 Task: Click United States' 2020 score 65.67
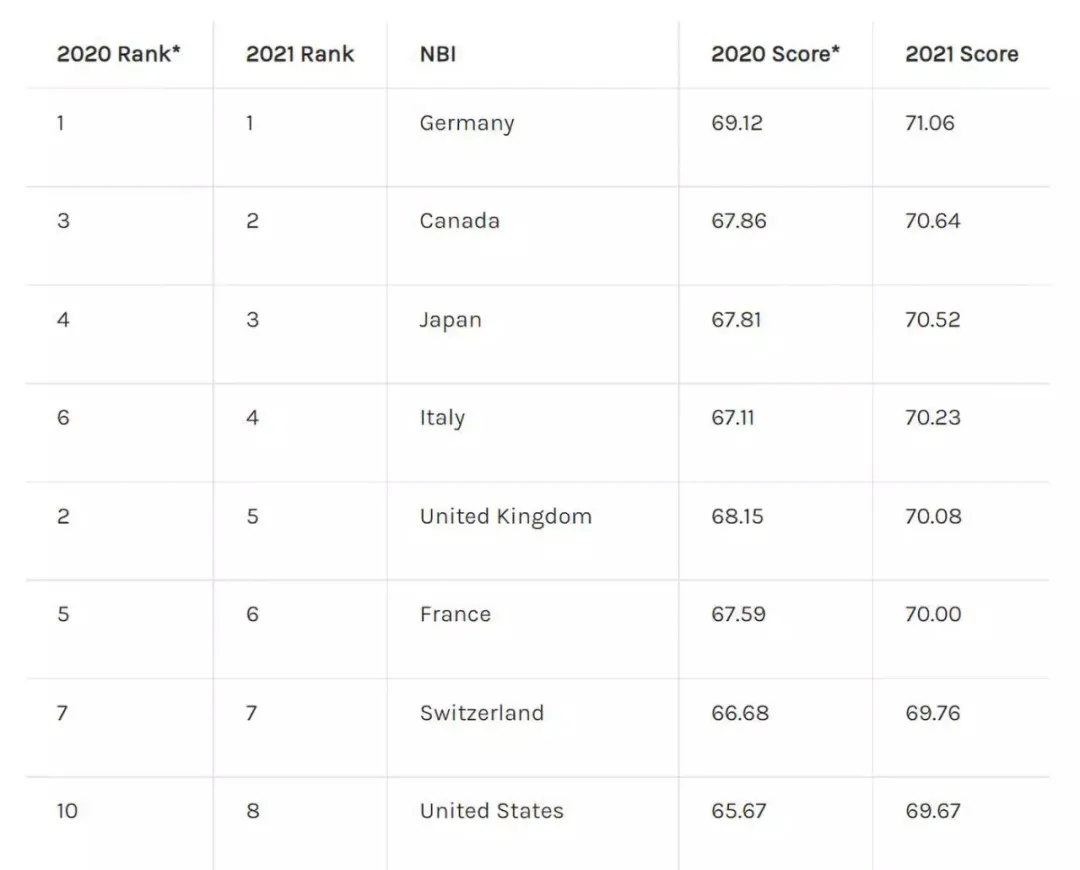(x=738, y=811)
